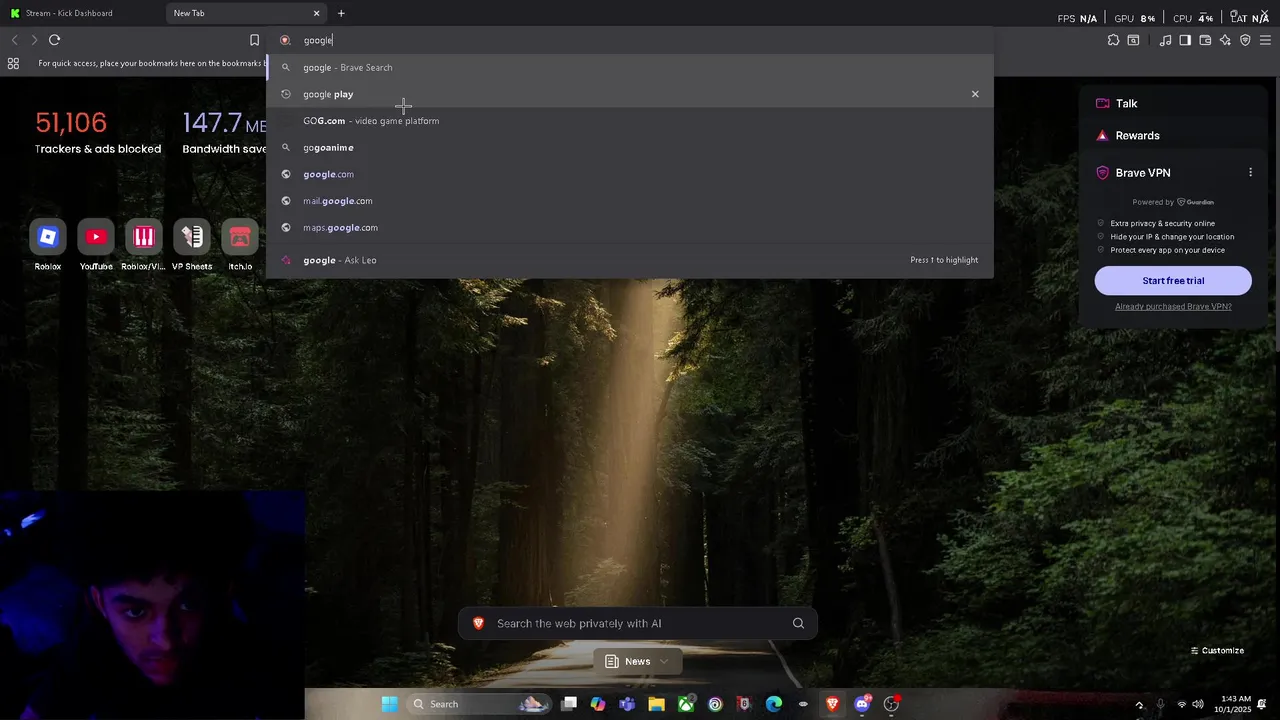Image resolution: width=1280 pixels, height=720 pixels.
Task: Click 'Already purchased Brave VPN?' link
Action: point(1173,306)
